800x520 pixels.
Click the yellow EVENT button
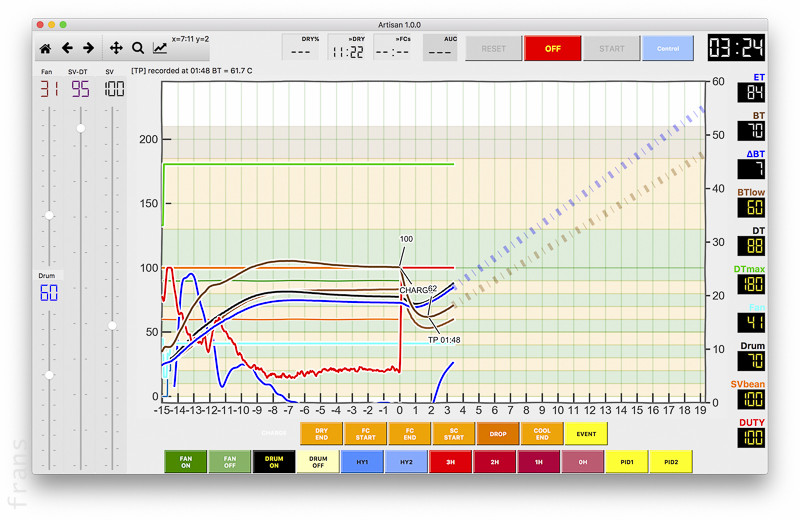click(x=586, y=433)
